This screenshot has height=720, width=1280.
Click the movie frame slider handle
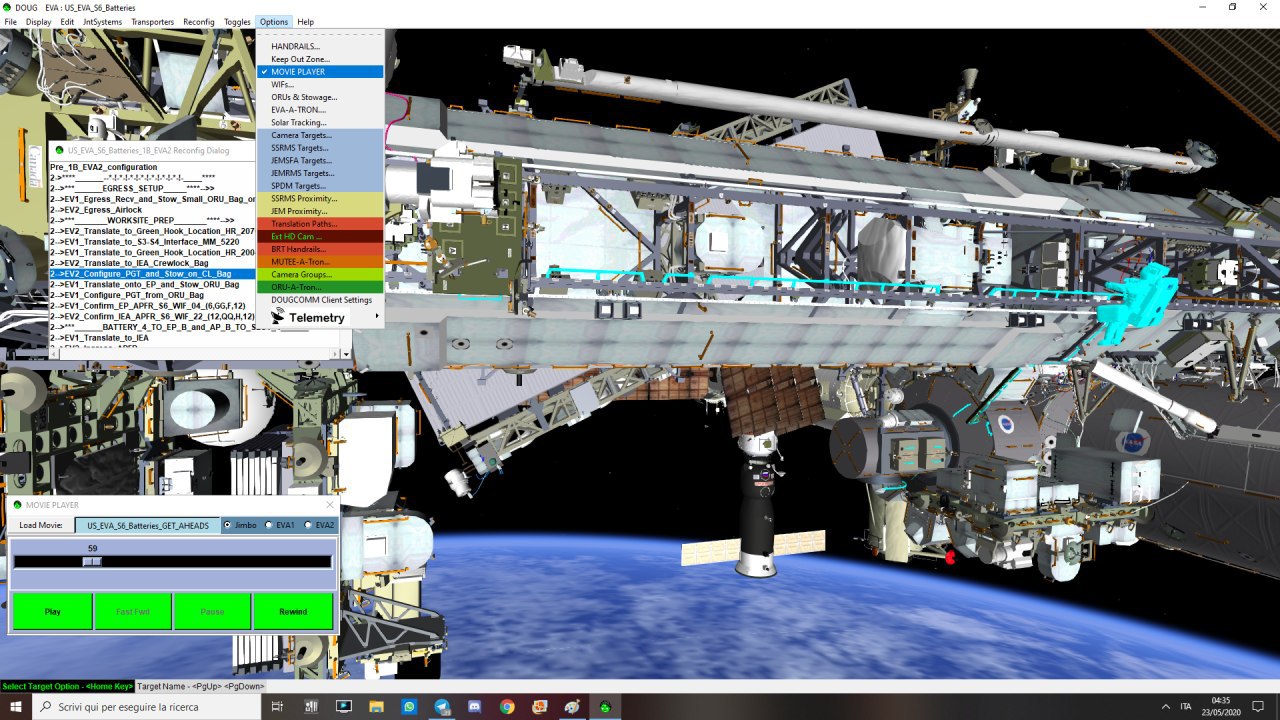coord(92,562)
